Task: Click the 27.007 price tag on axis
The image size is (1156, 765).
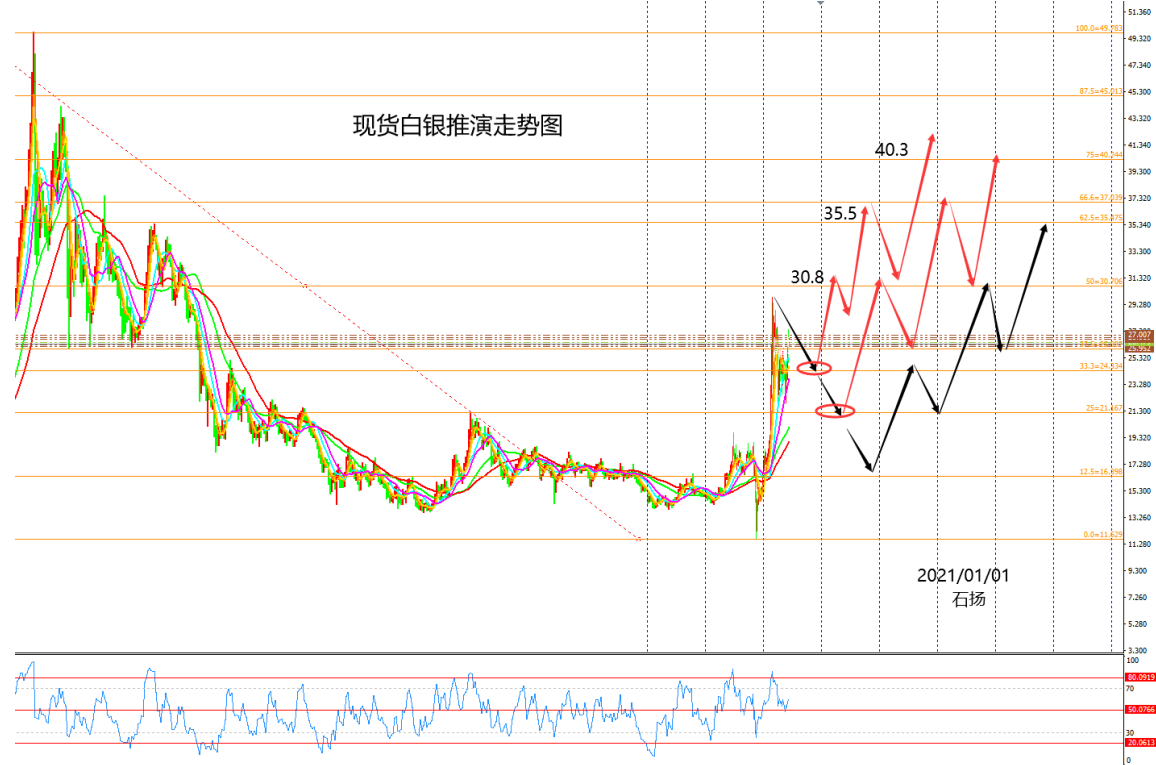Action: tap(1140, 335)
